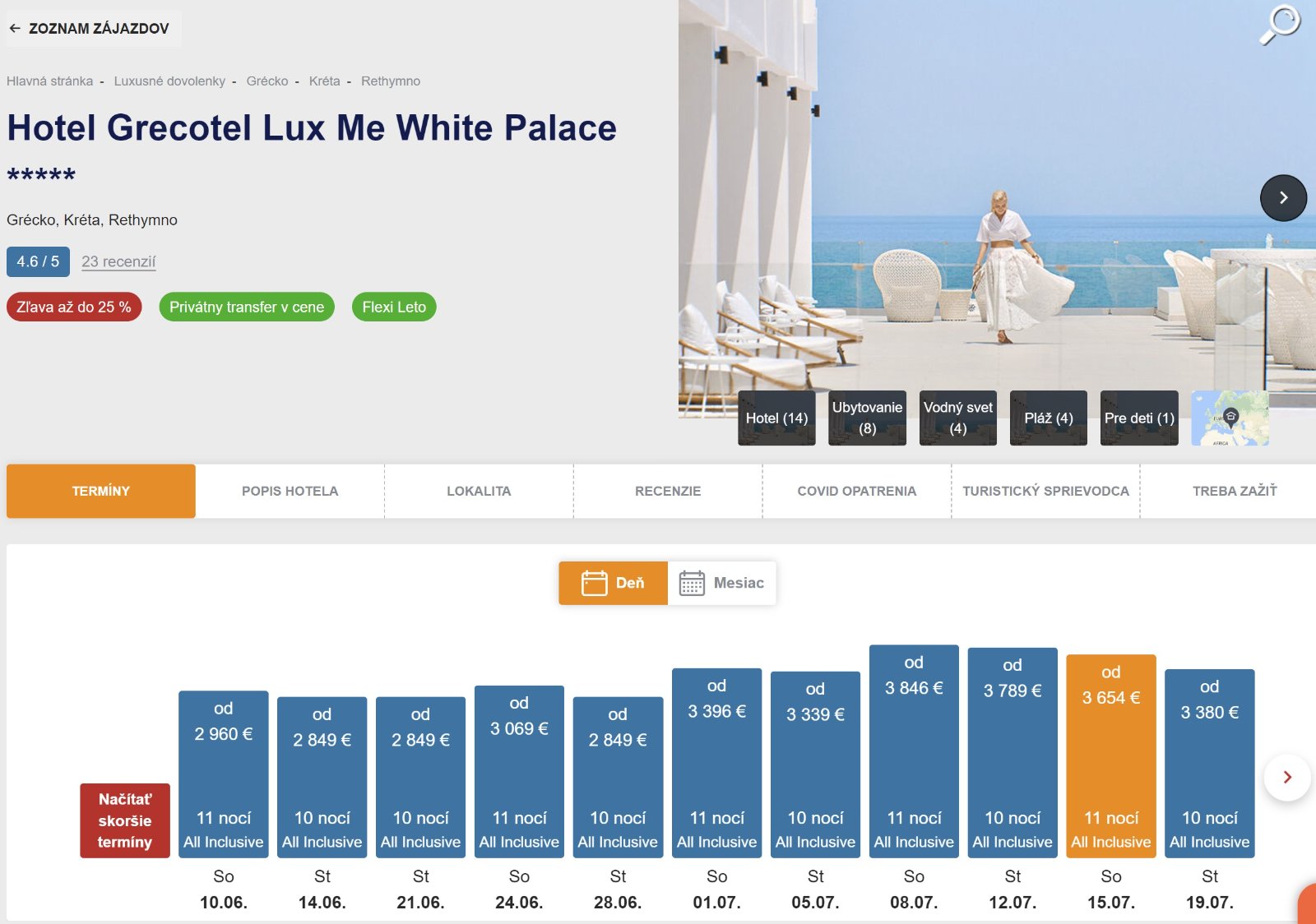Click Načítať skoršie termíny button
Screen dimensions: 1316x924
click(125, 820)
